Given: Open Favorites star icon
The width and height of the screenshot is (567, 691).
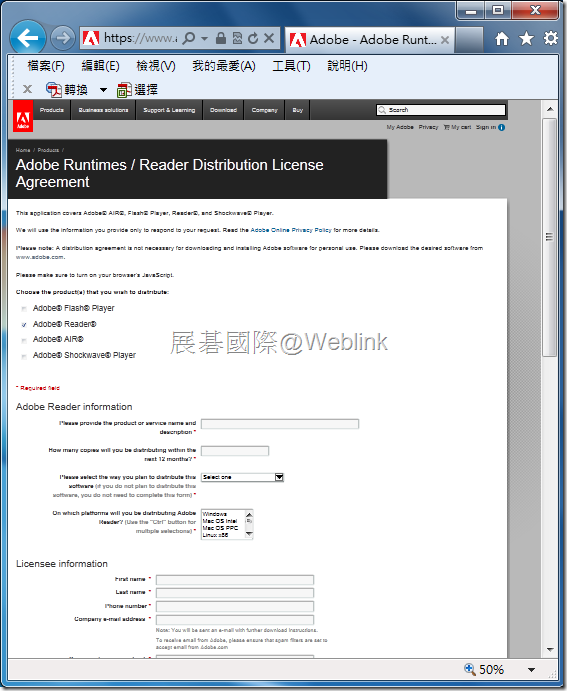Looking at the screenshot, I should [x=526, y=38].
